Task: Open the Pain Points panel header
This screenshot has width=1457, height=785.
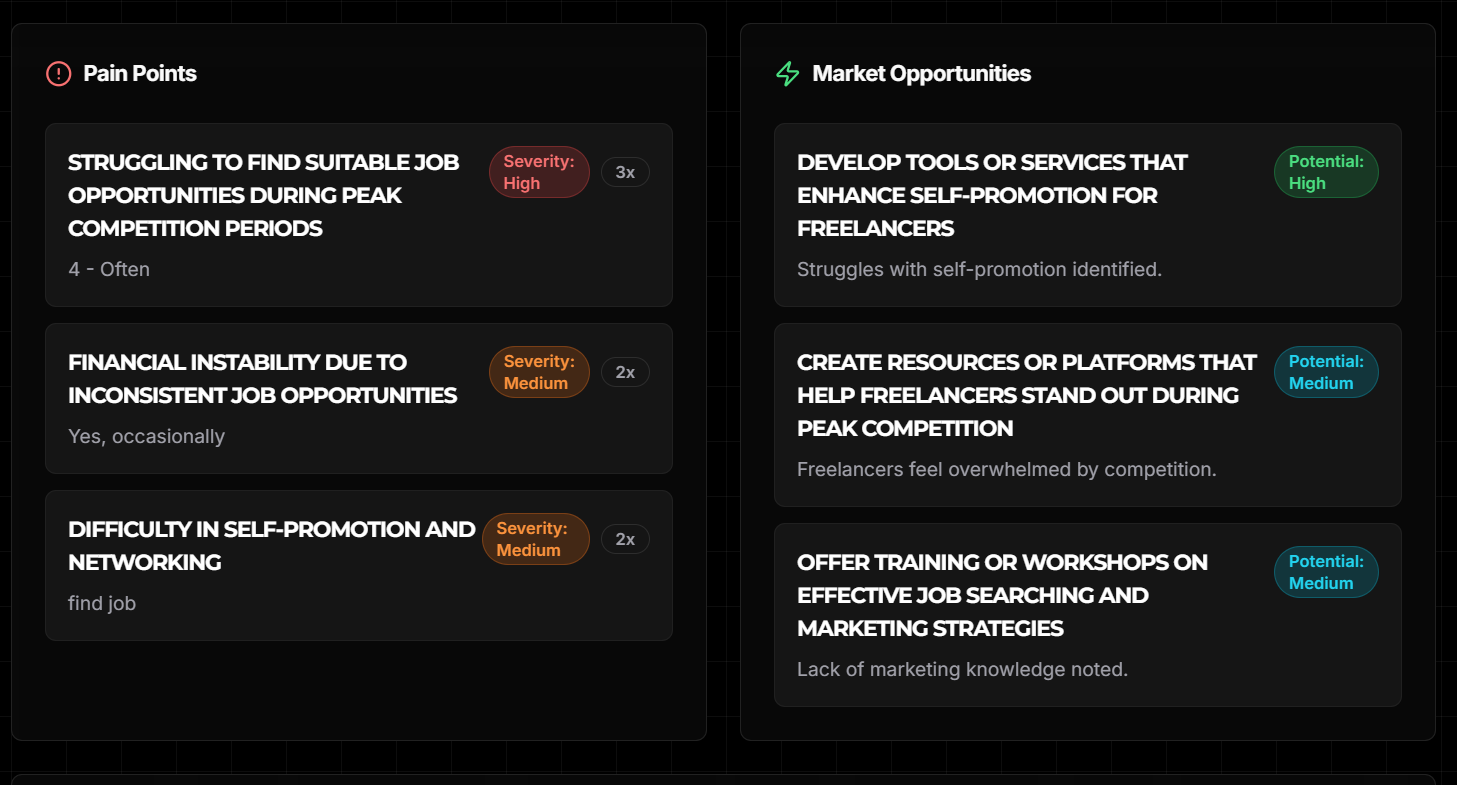Action: 140,73
